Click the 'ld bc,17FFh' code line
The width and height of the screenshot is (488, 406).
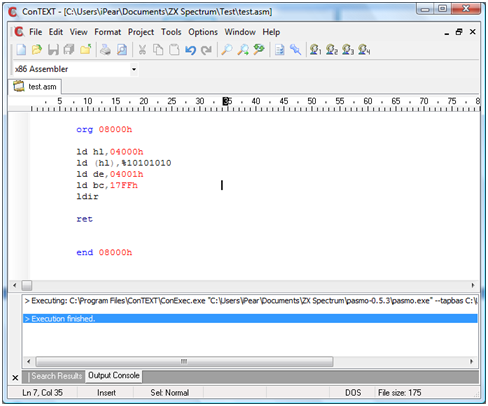107,185
